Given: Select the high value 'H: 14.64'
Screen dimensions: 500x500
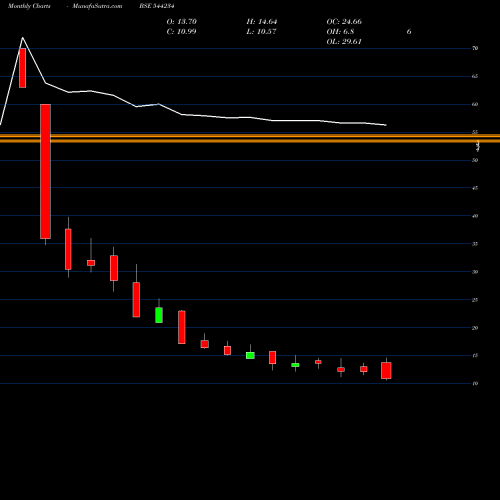Looking at the screenshot, I should pos(262,22).
